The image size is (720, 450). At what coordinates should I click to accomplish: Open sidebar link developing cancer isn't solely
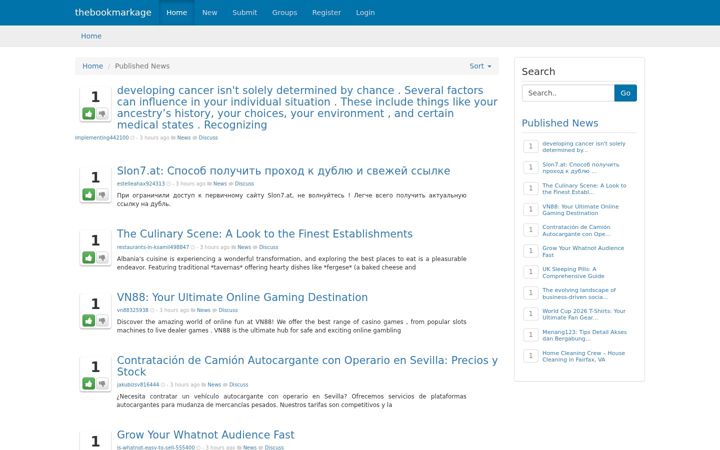coord(584,147)
